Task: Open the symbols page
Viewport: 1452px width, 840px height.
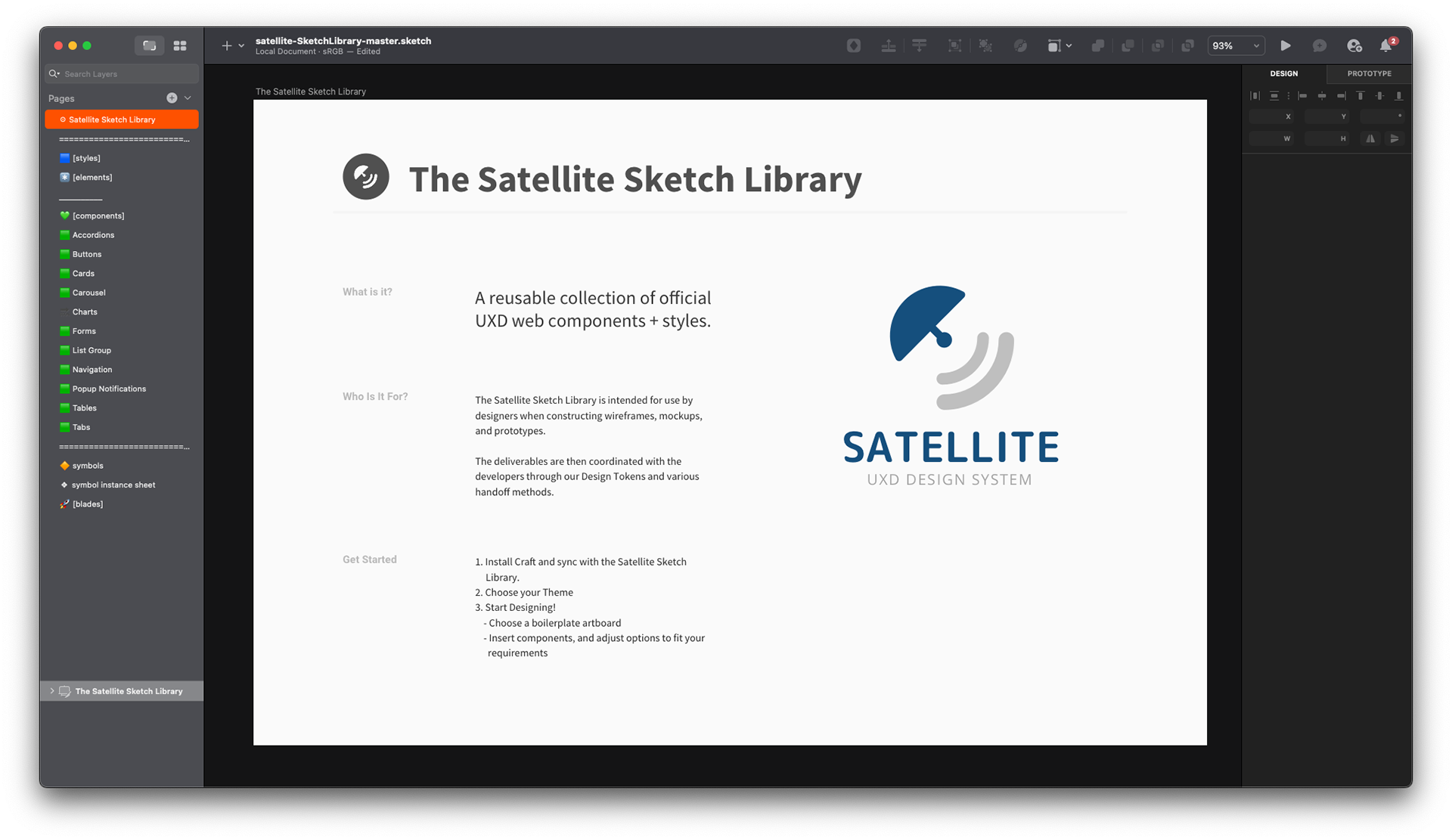Action: (x=122, y=466)
